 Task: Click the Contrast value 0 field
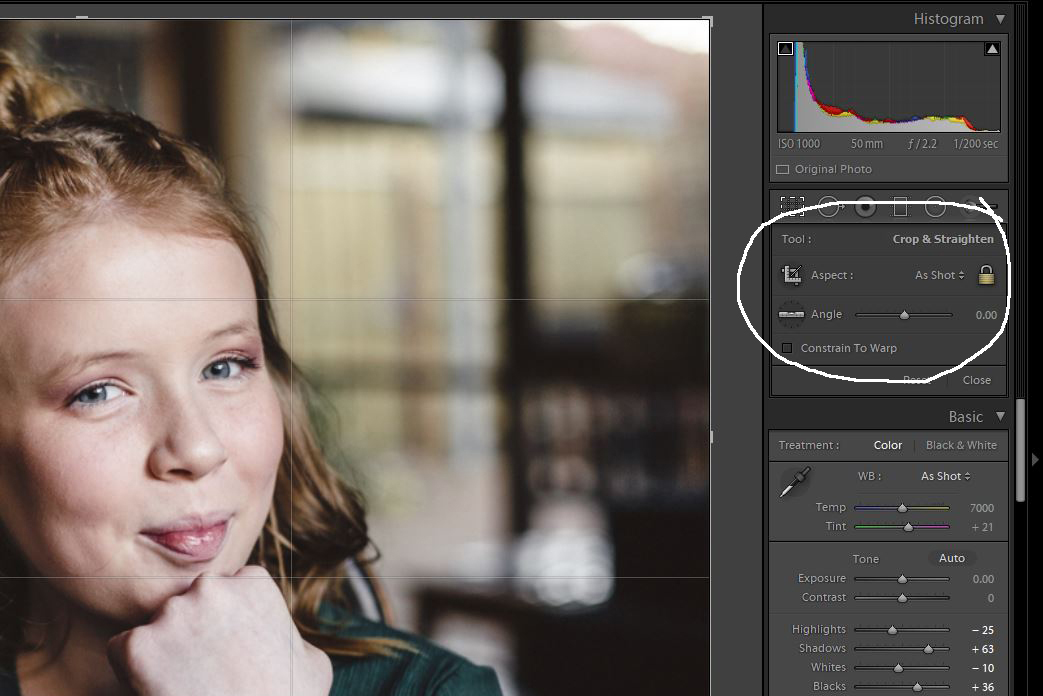point(990,598)
